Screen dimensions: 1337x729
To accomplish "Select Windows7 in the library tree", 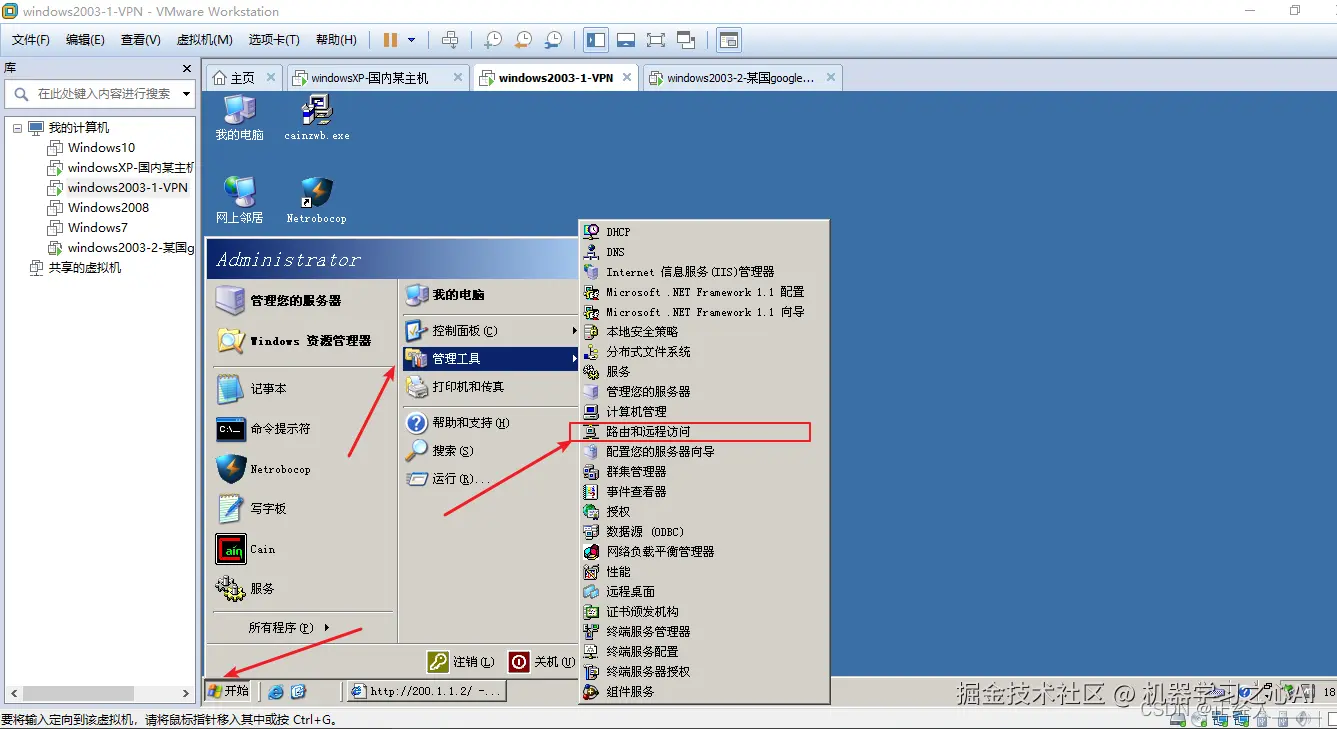I will tap(97, 228).
